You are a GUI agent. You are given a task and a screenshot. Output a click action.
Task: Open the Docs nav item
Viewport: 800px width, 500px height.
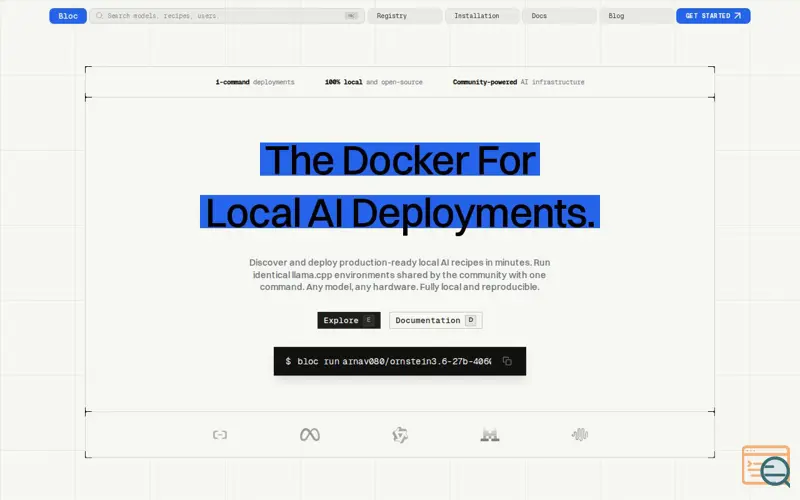click(559, 16)
